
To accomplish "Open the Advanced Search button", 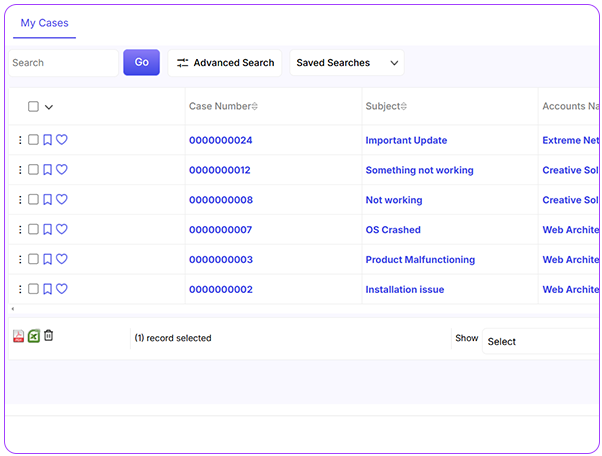I will pyautogui.click(x=224, y=63).
